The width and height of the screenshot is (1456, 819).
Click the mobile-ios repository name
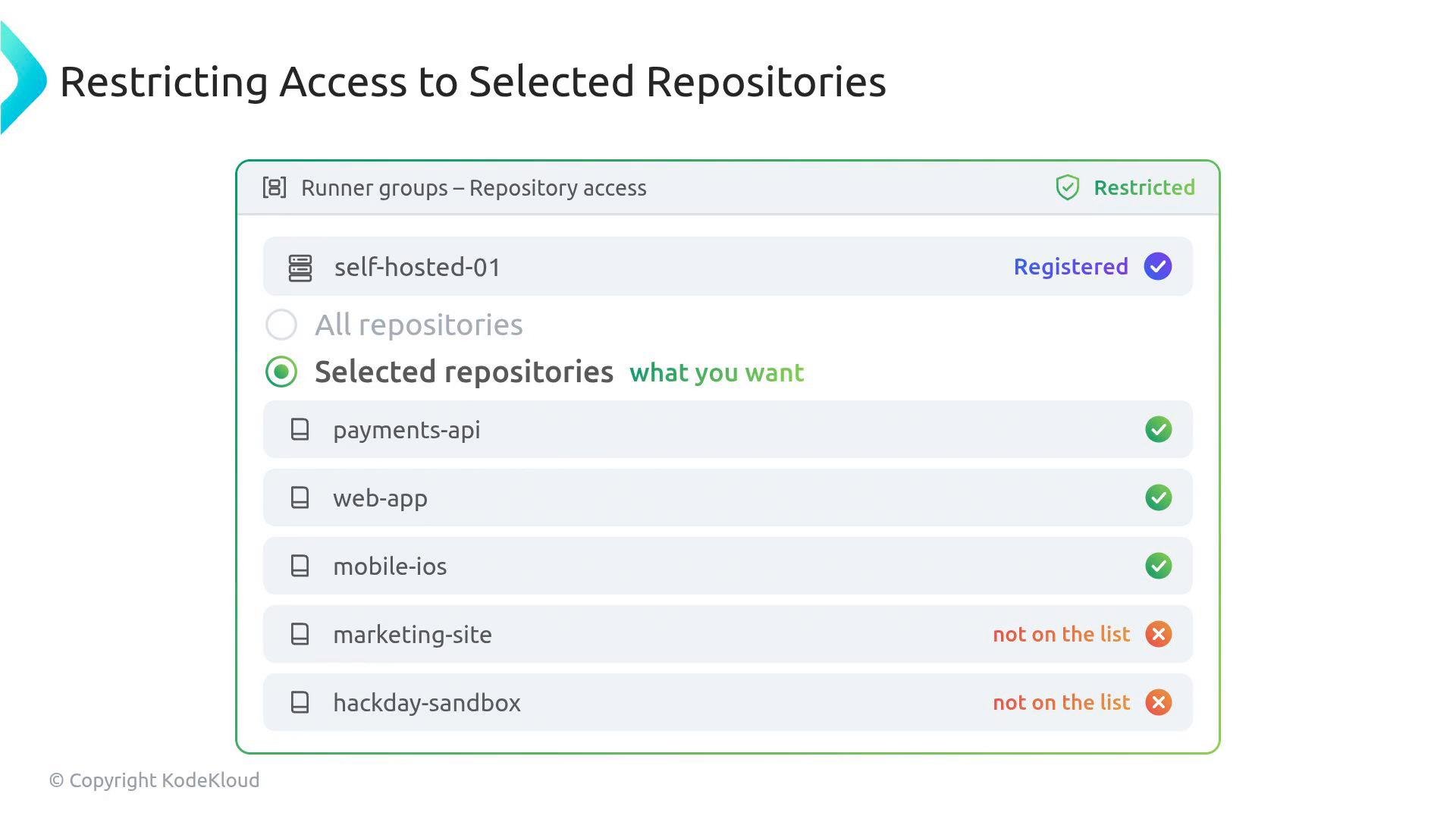pos(390,566)
